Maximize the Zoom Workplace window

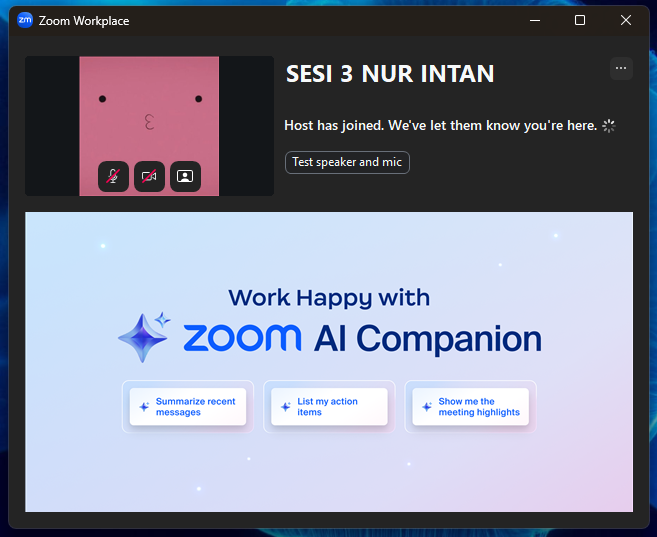[580, 20]
